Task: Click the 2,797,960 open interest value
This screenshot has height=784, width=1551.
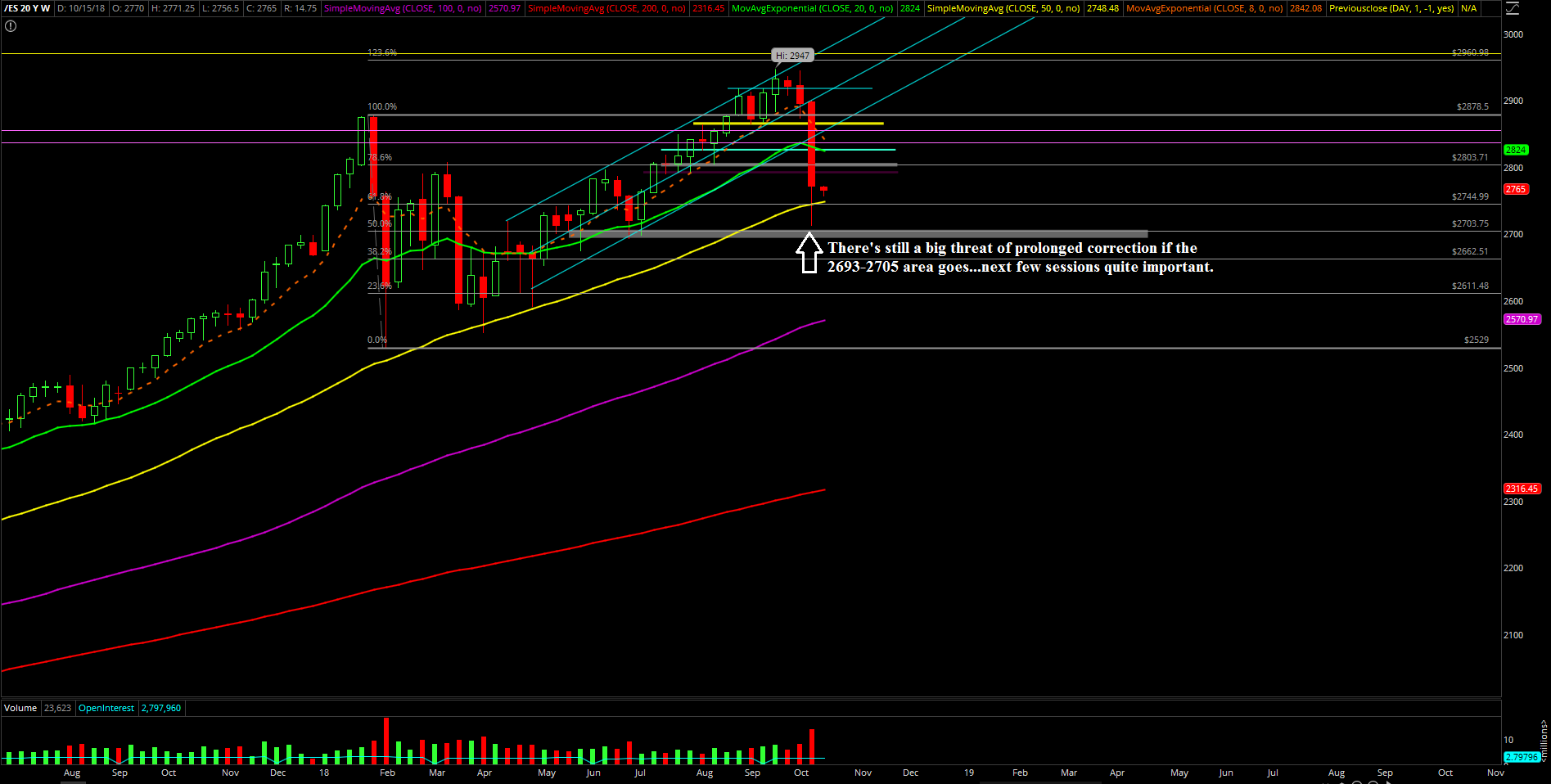Action: 161,708
